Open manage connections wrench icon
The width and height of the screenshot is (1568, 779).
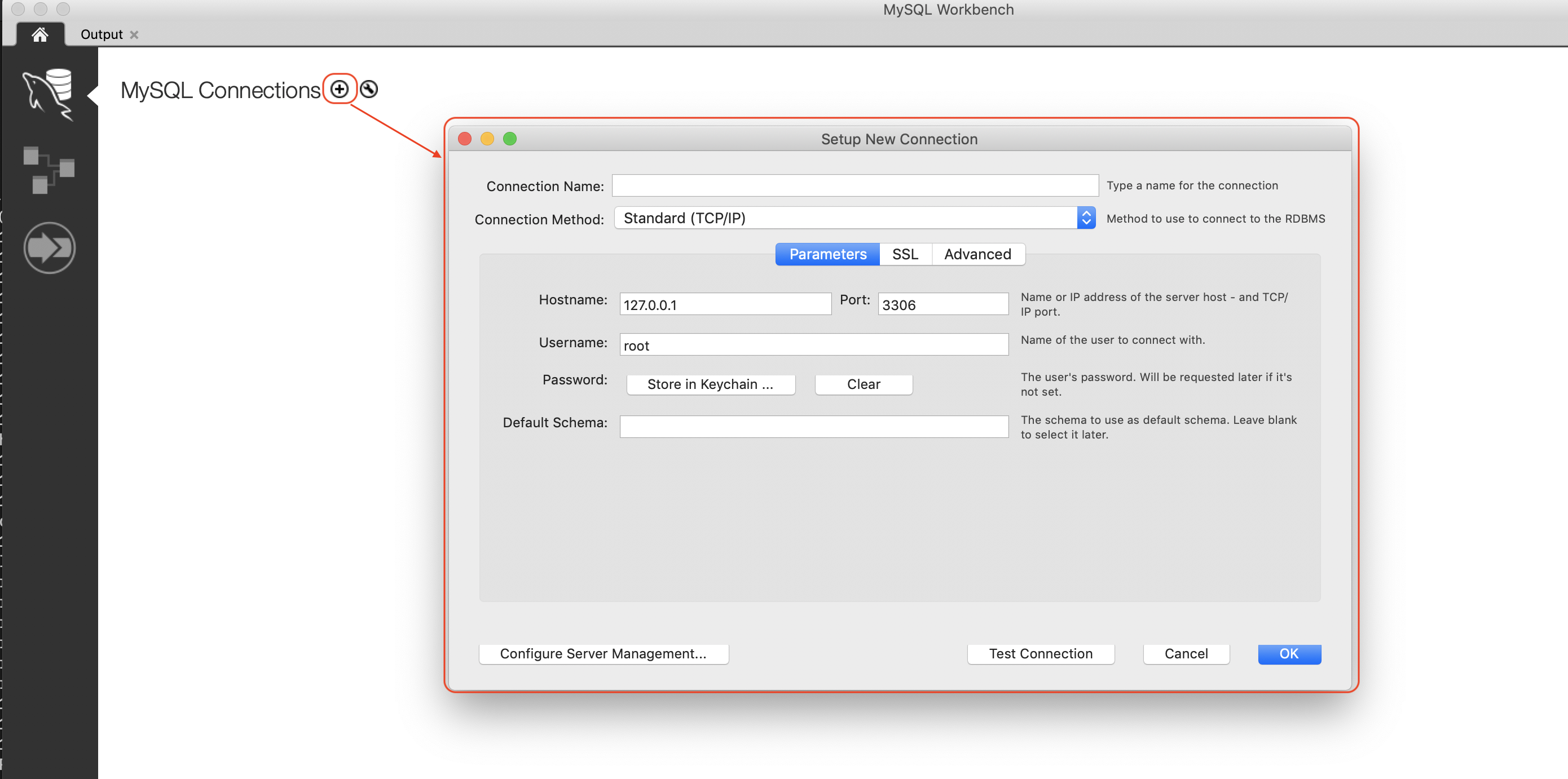pos(369,90)
